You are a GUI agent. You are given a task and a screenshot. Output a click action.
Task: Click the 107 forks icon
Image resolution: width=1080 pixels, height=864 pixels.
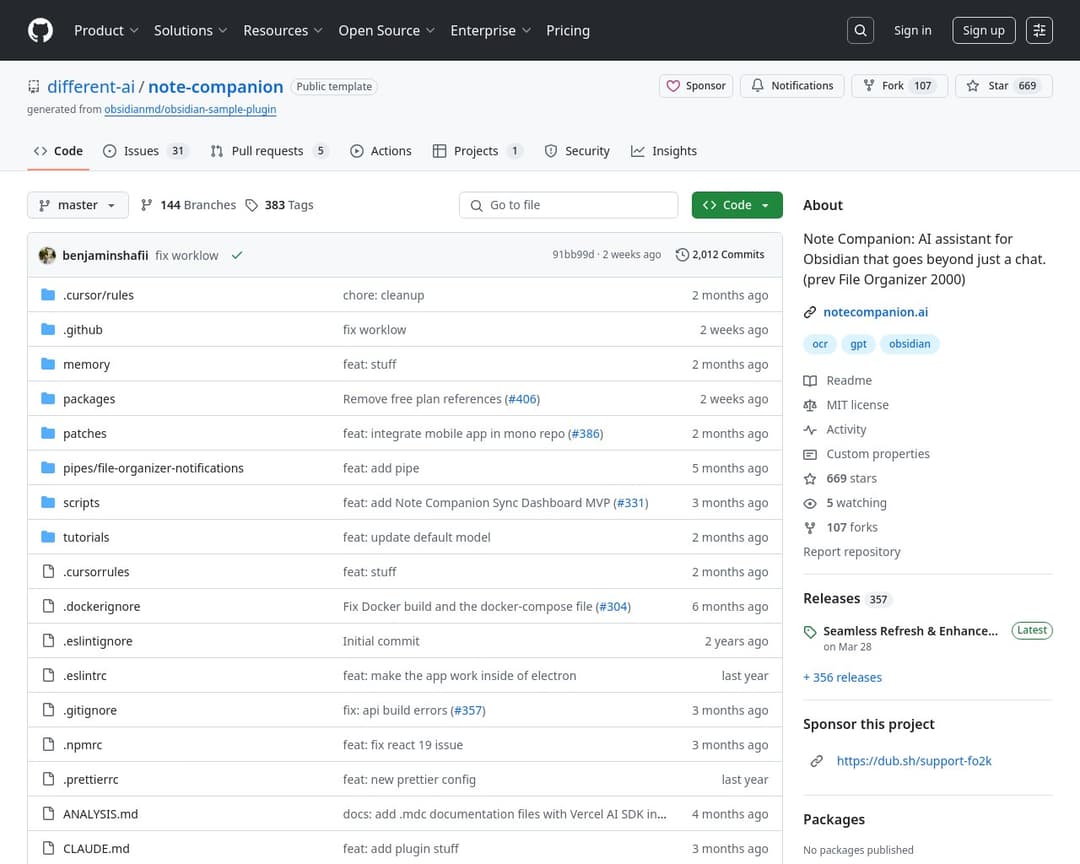[810, 527]
